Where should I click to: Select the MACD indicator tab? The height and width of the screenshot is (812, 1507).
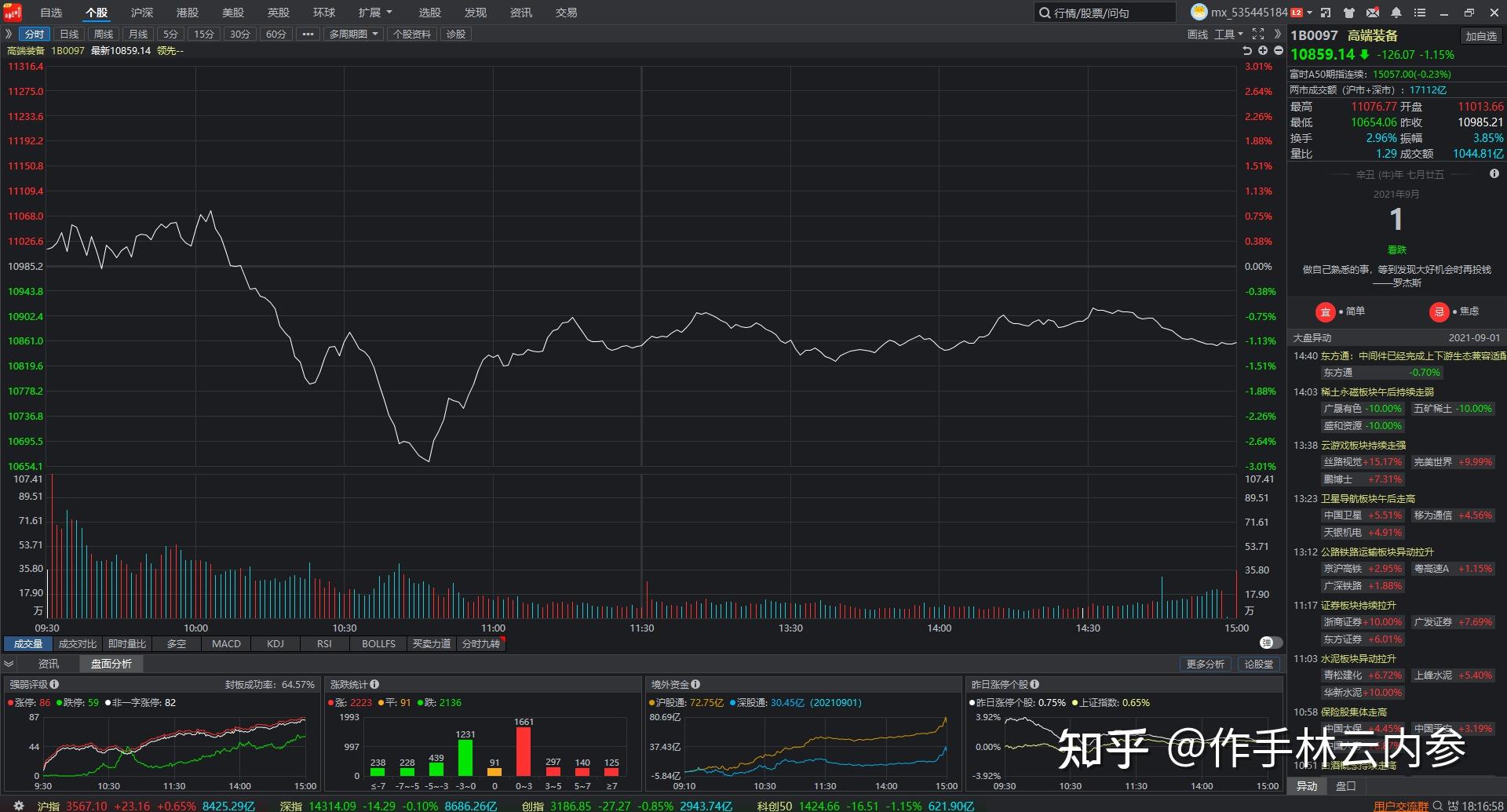pos(226,643)
